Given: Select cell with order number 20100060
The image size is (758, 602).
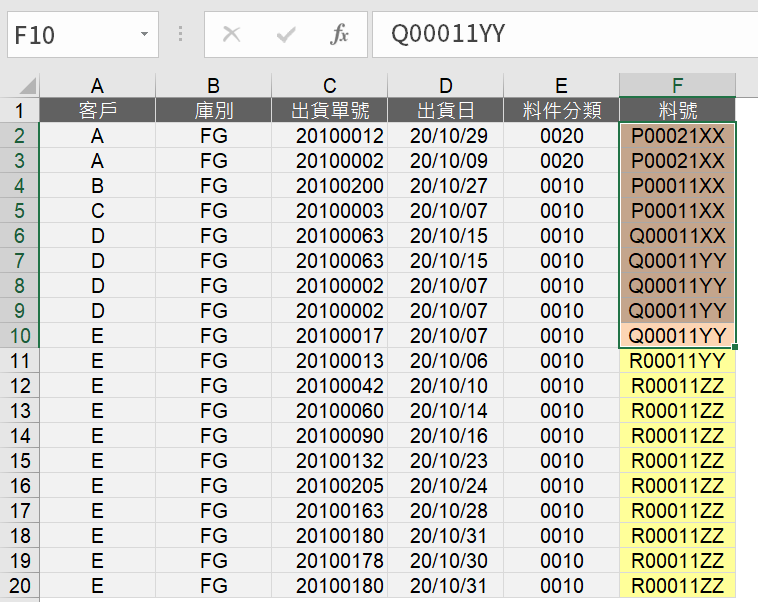Looking at the screenshot, I should (x=329, y=411).
